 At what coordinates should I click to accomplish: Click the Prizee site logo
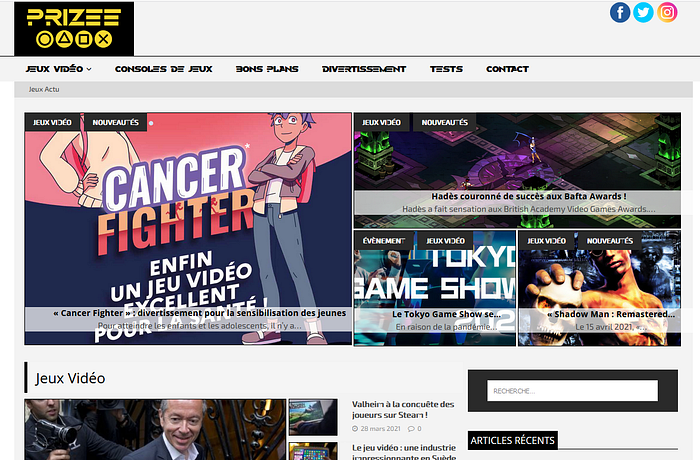point(74,29)
